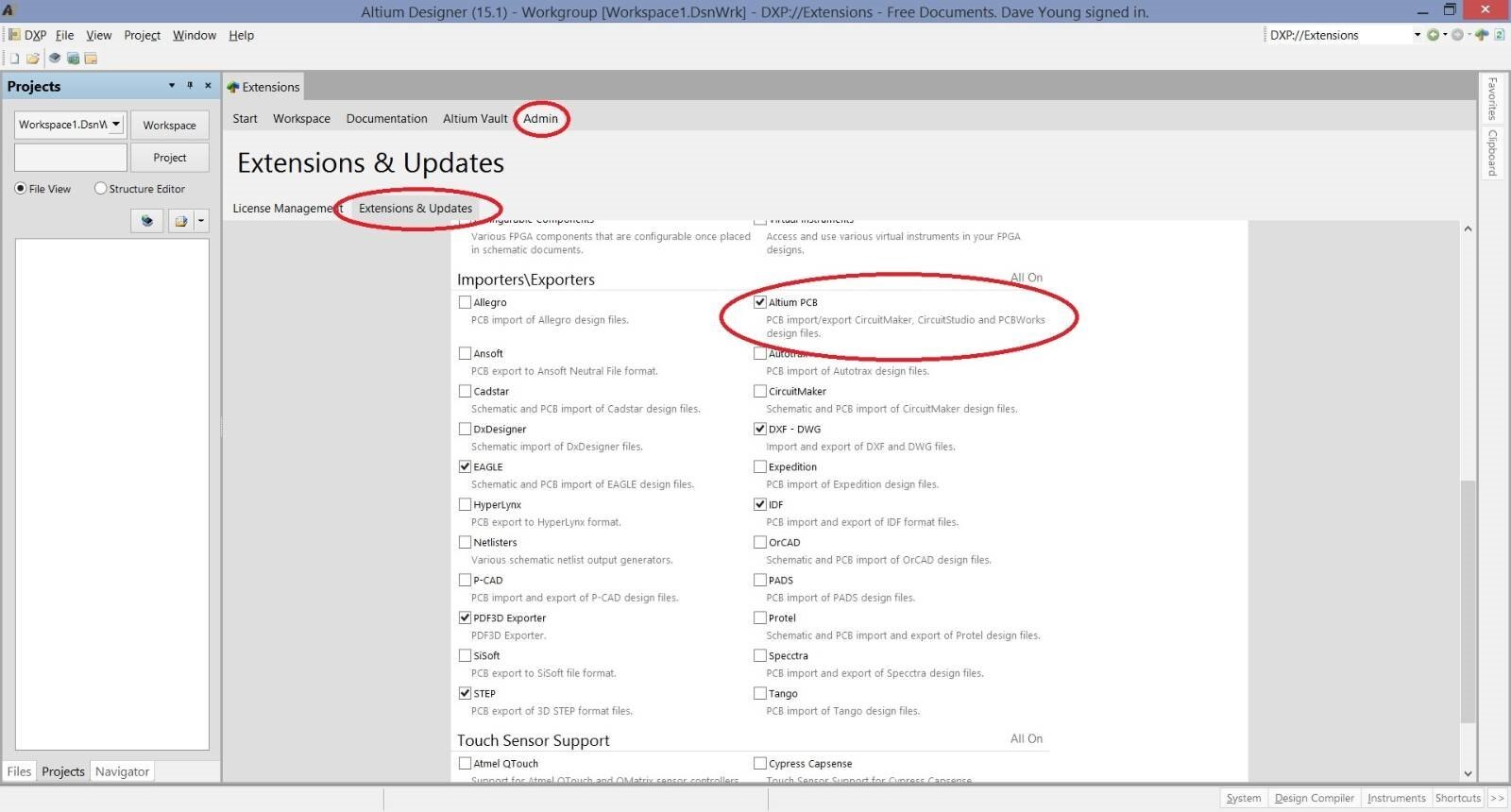Click the empty project name field
1511x812 pixels.
point(71,158)
